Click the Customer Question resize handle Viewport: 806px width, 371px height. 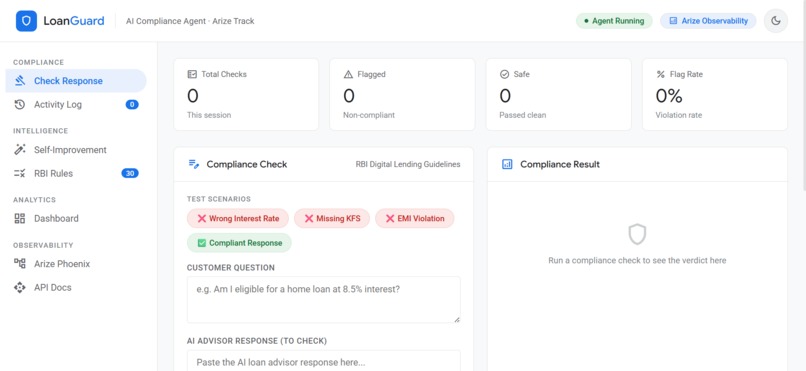tap(456, 319)
